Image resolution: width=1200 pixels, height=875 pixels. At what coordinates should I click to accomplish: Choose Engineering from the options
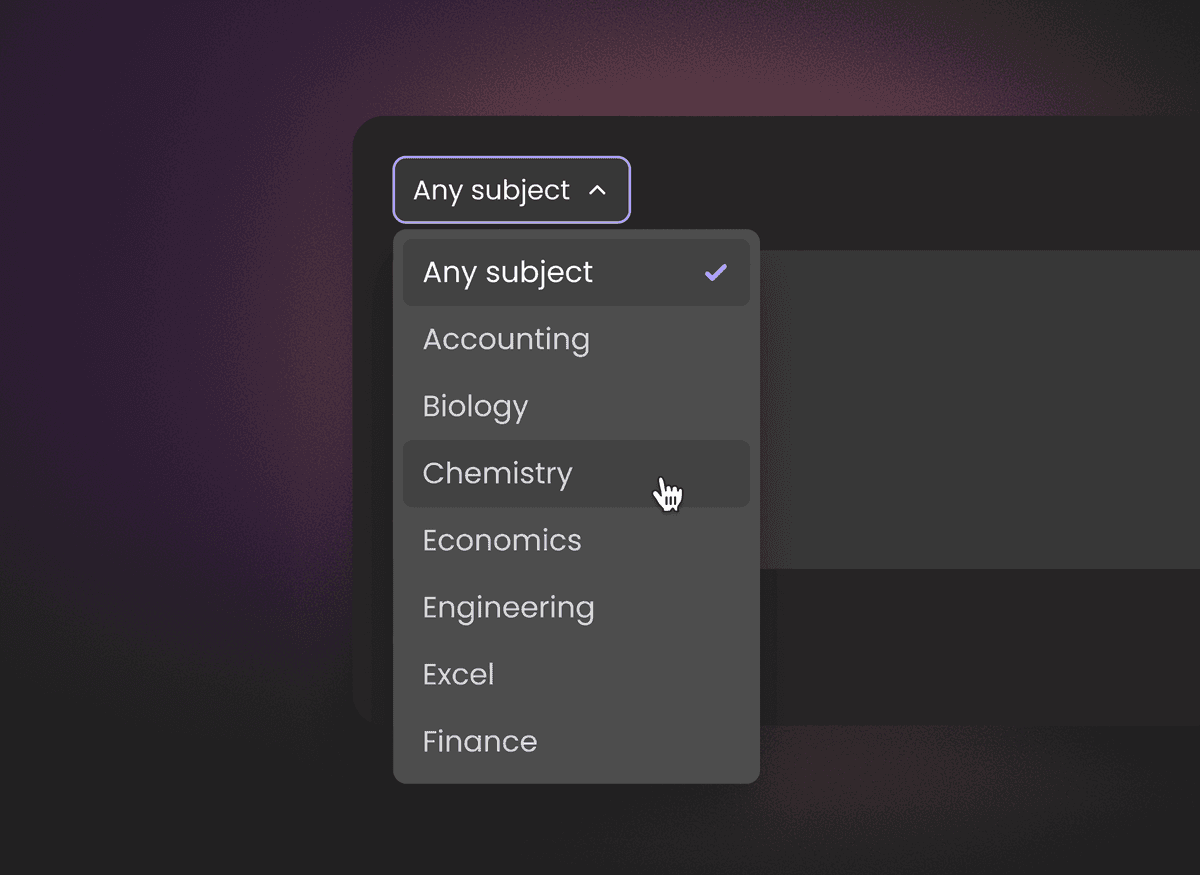pyautogui.click(x=508, y=607)
